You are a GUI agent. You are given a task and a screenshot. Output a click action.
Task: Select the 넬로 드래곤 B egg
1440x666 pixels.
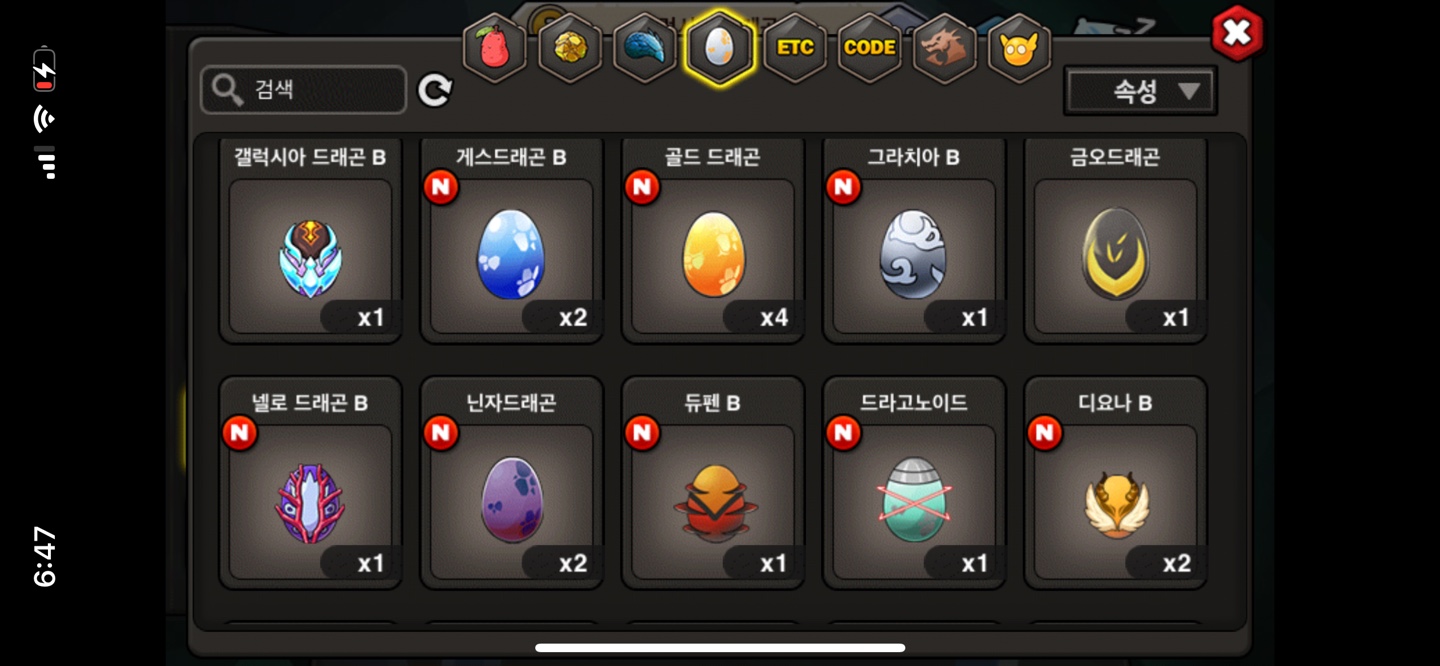(x=310, y=483)
